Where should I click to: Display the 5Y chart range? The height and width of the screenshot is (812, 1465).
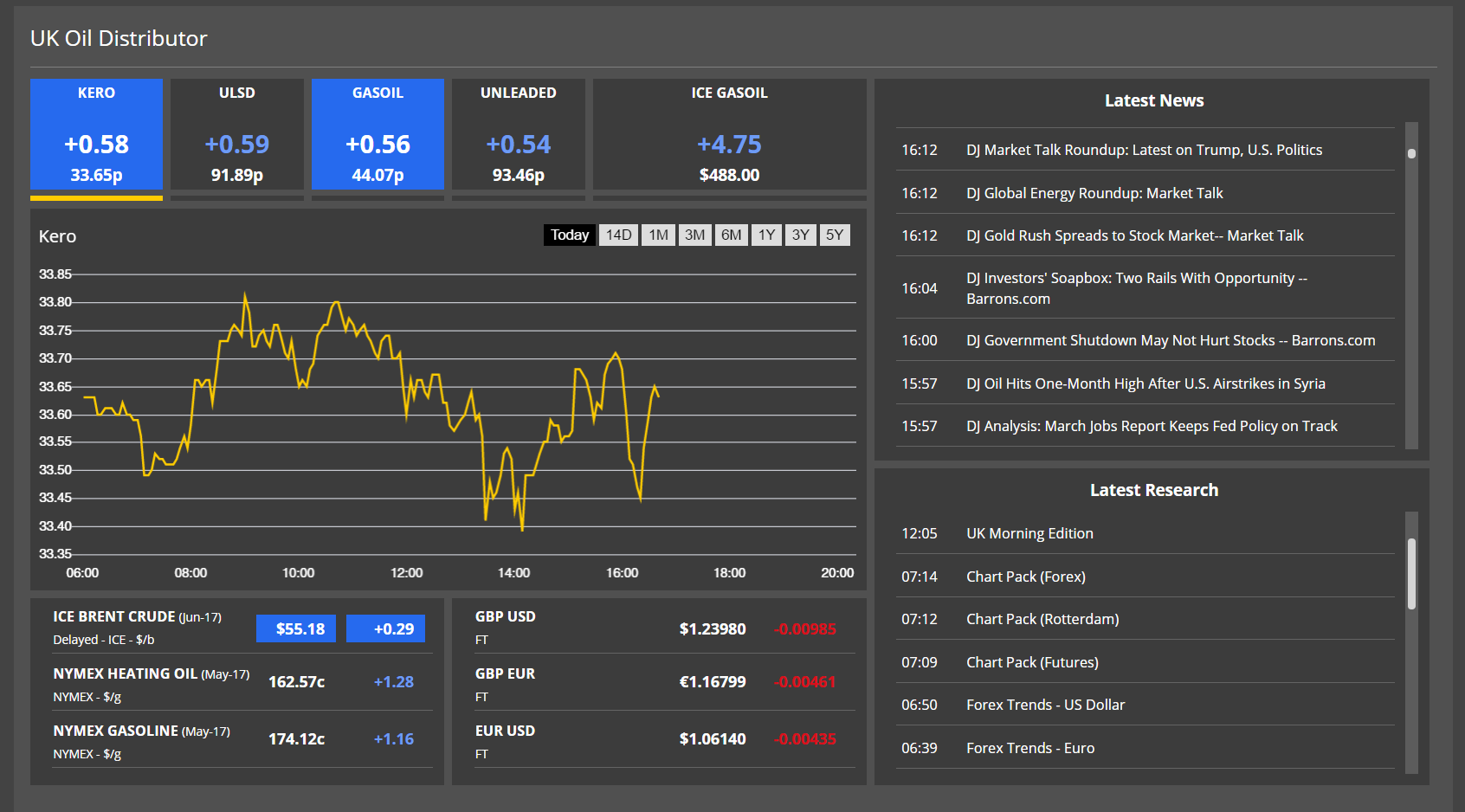tap(834, 235)
